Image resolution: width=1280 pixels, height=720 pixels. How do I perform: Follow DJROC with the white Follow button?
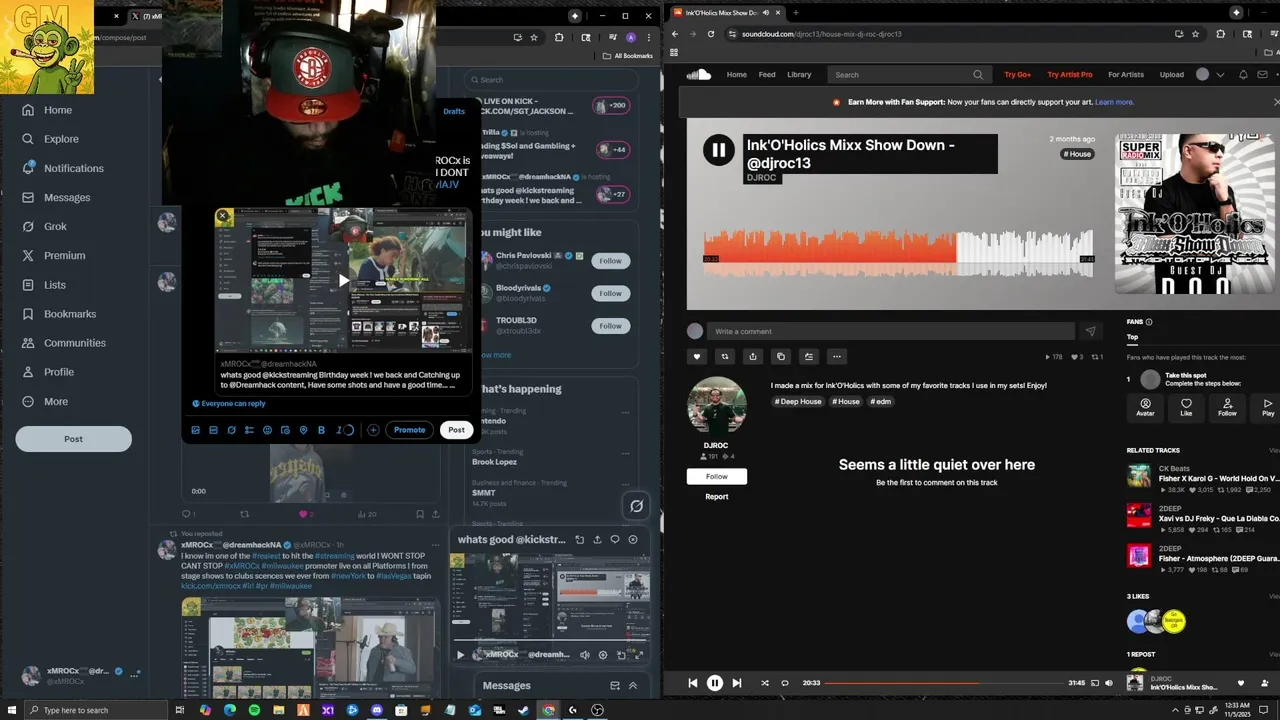click(716, 476)
